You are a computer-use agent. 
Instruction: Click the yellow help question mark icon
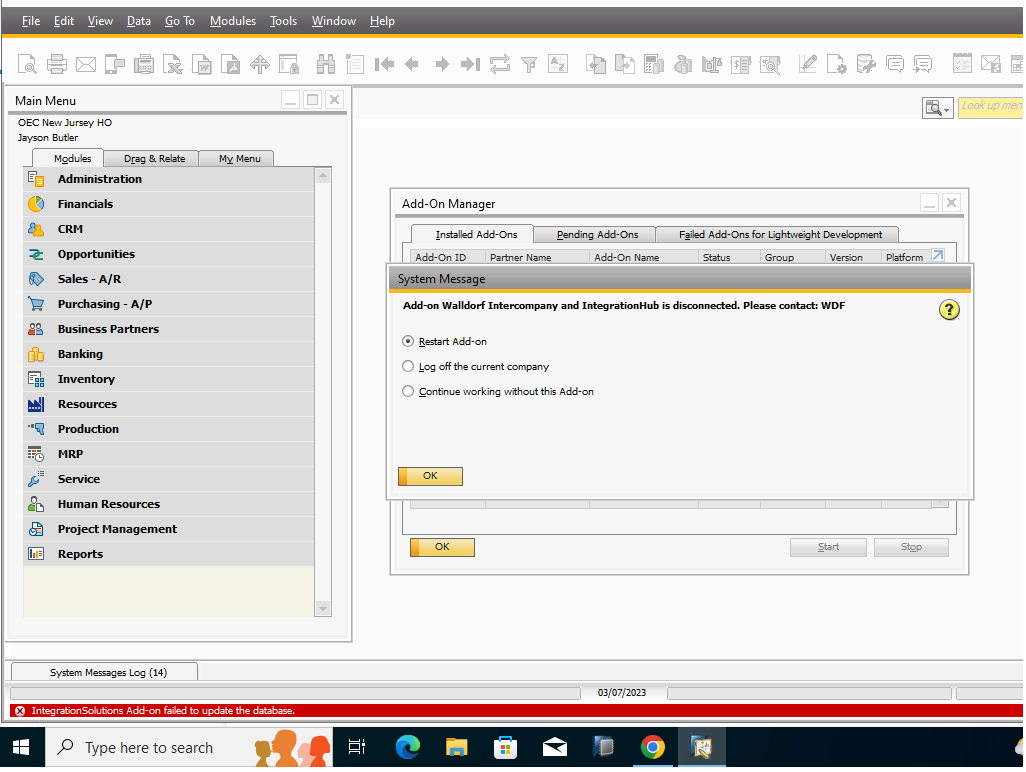pyautogui.click(x=949, y=310)
